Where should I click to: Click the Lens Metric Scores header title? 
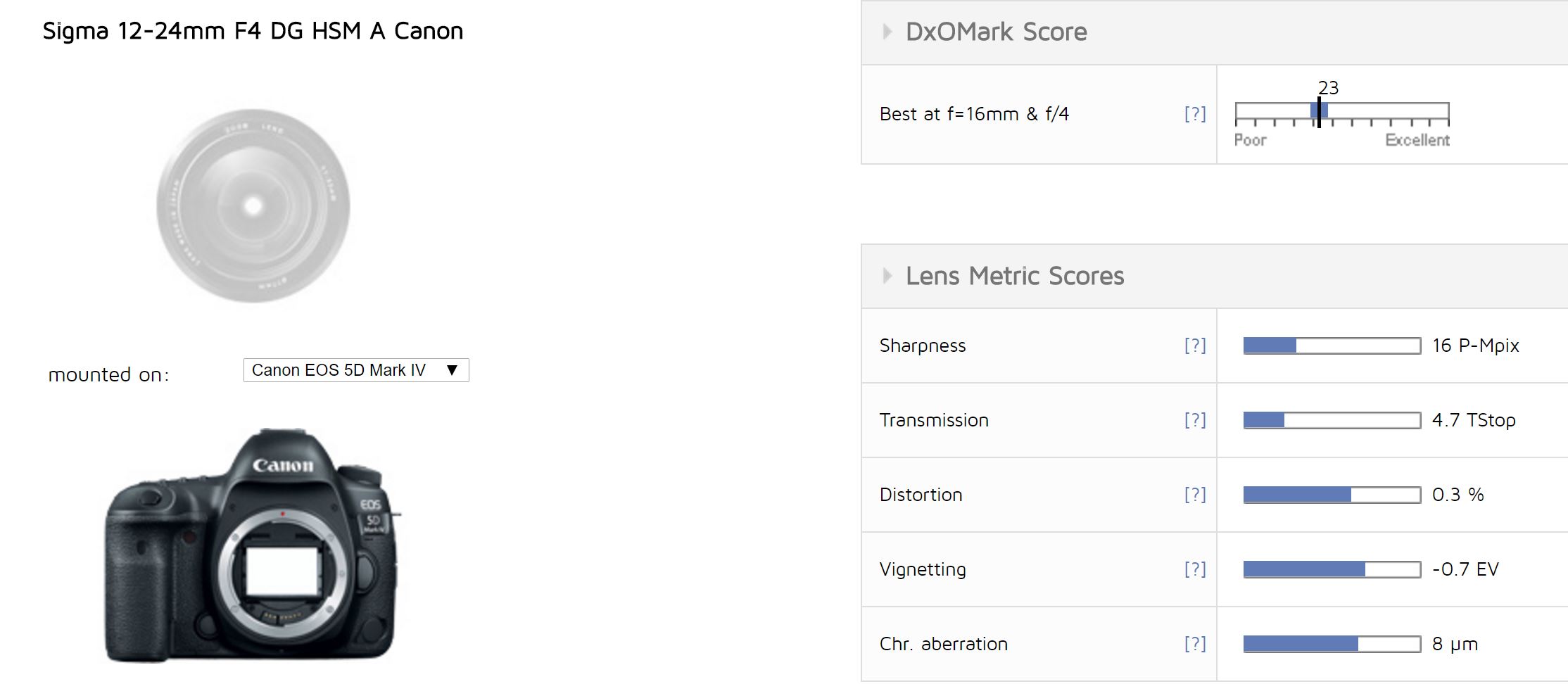pyautogui.click(x=1014, y=276)
